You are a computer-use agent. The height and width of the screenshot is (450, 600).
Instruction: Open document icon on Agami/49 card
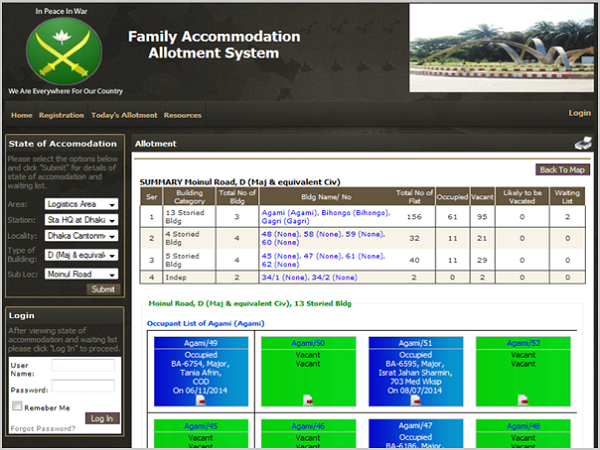click(x=201, y=400)
